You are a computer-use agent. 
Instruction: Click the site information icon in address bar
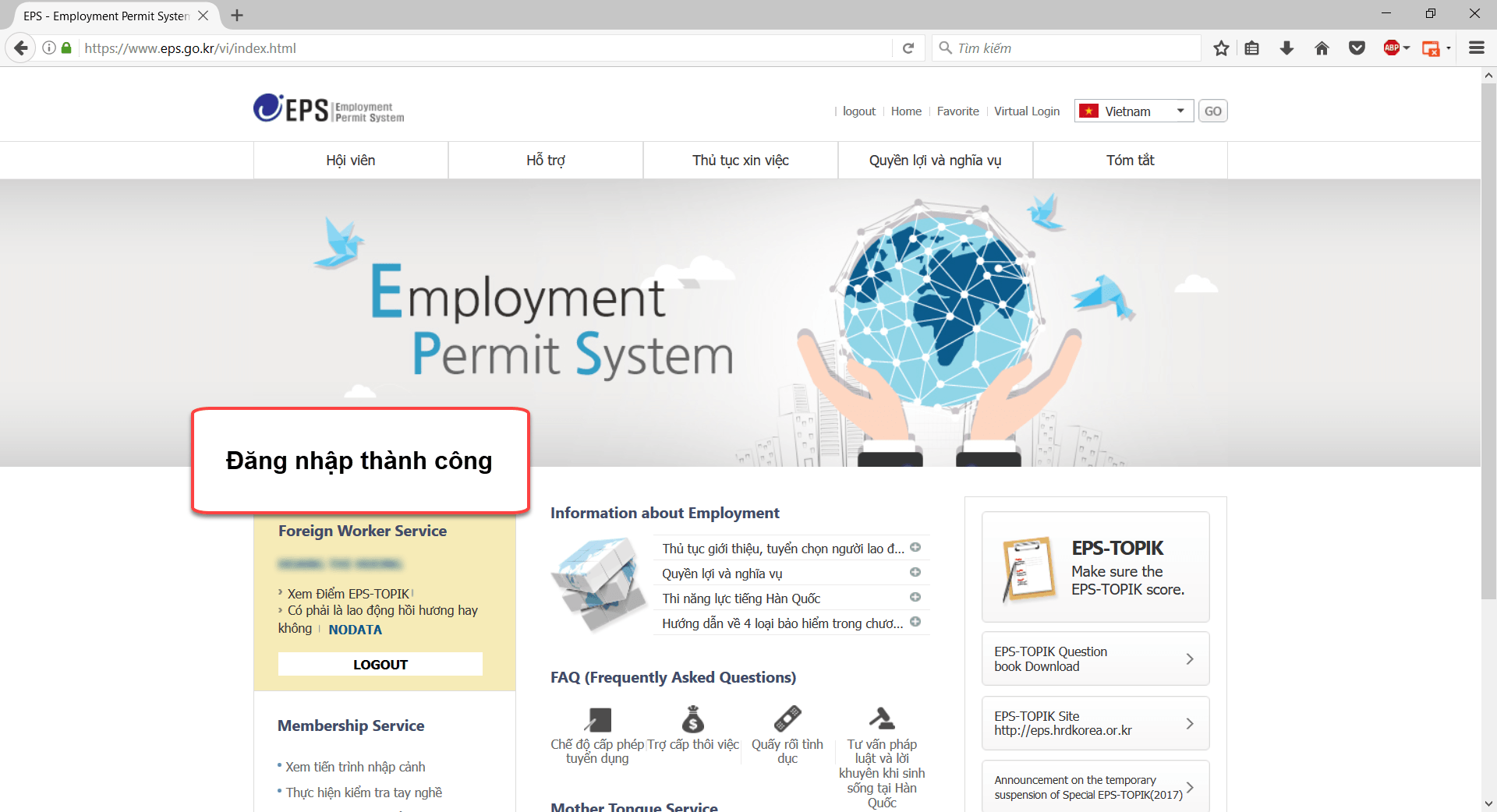49,48
